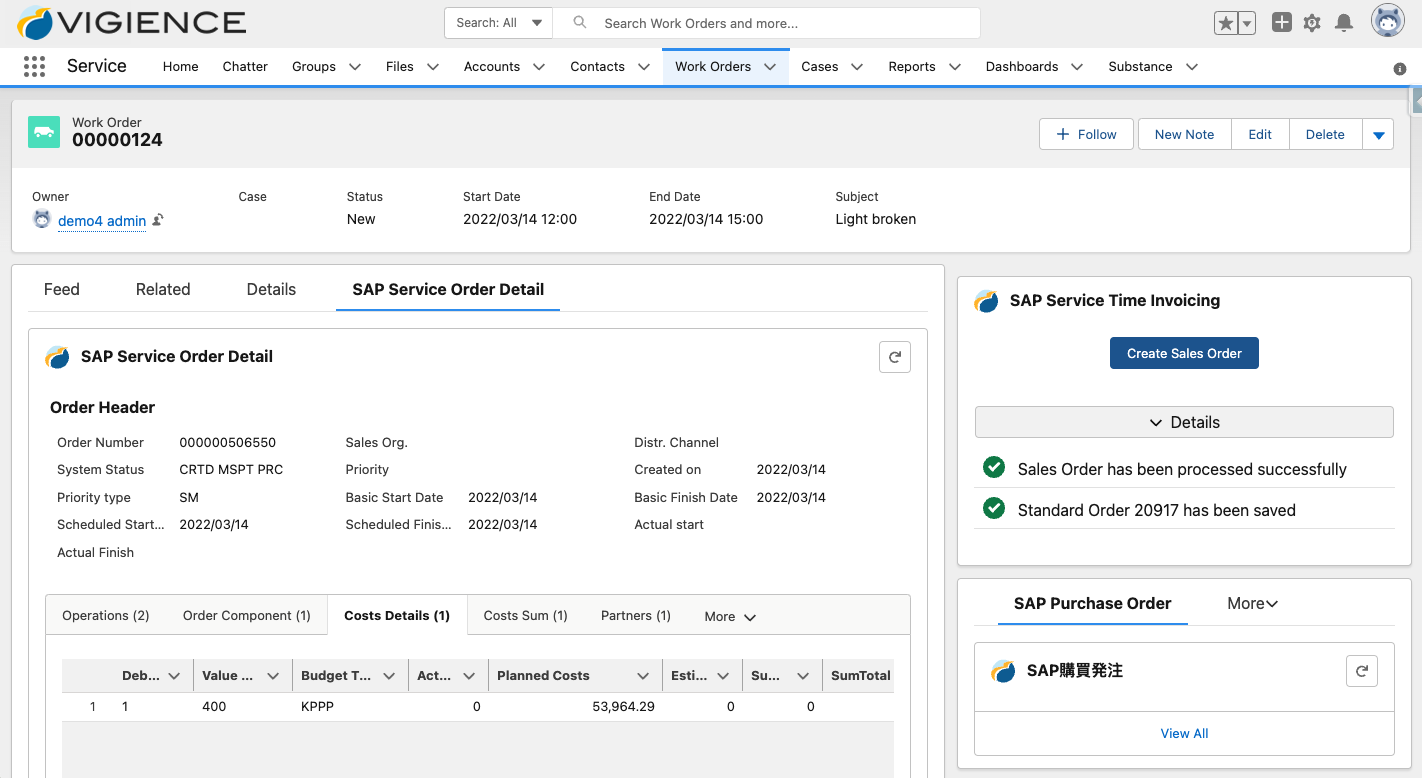Open the Search: All scope dropdown
This screenshot has width=1422, height=778.
pos(498,23)
